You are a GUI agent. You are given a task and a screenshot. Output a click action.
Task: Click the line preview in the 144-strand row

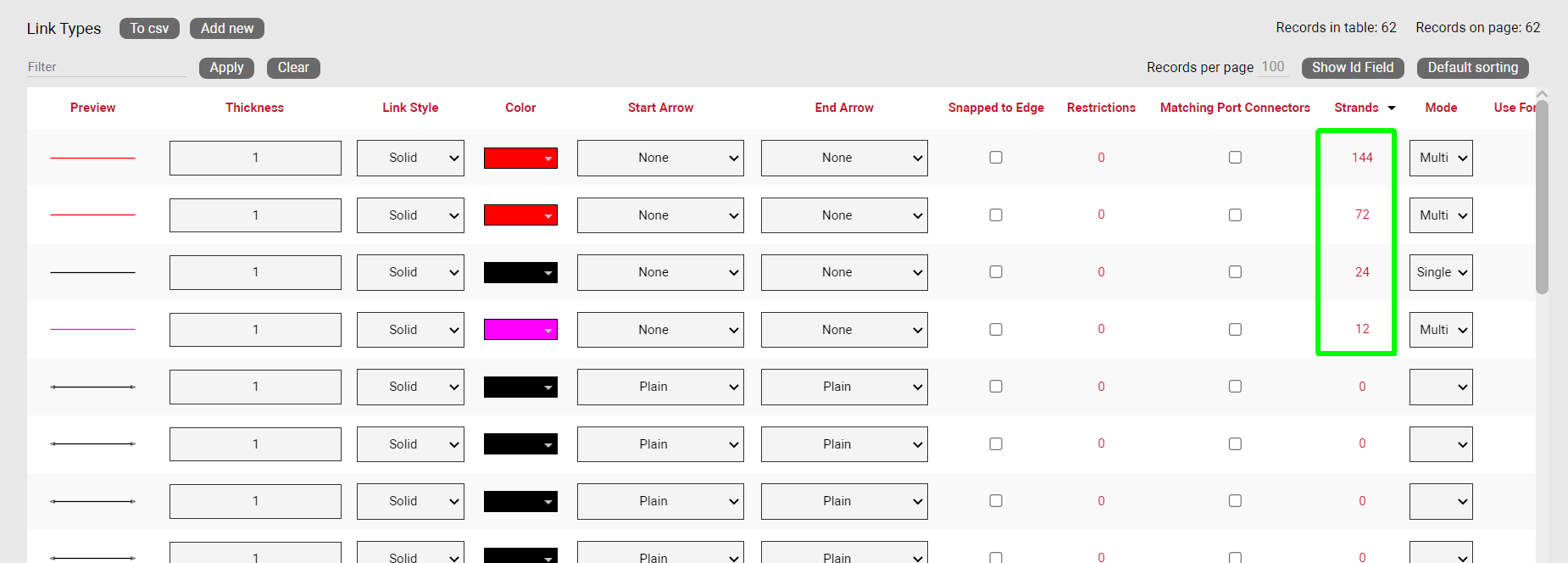[x=92, y=158]
